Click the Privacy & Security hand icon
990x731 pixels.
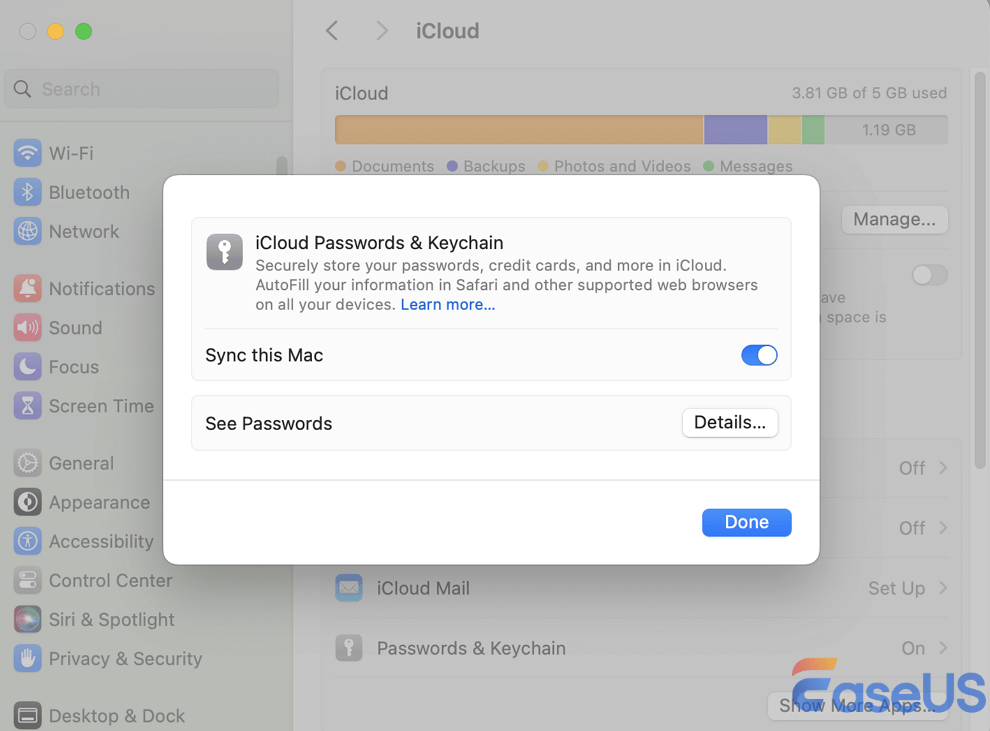click(27, 658)
